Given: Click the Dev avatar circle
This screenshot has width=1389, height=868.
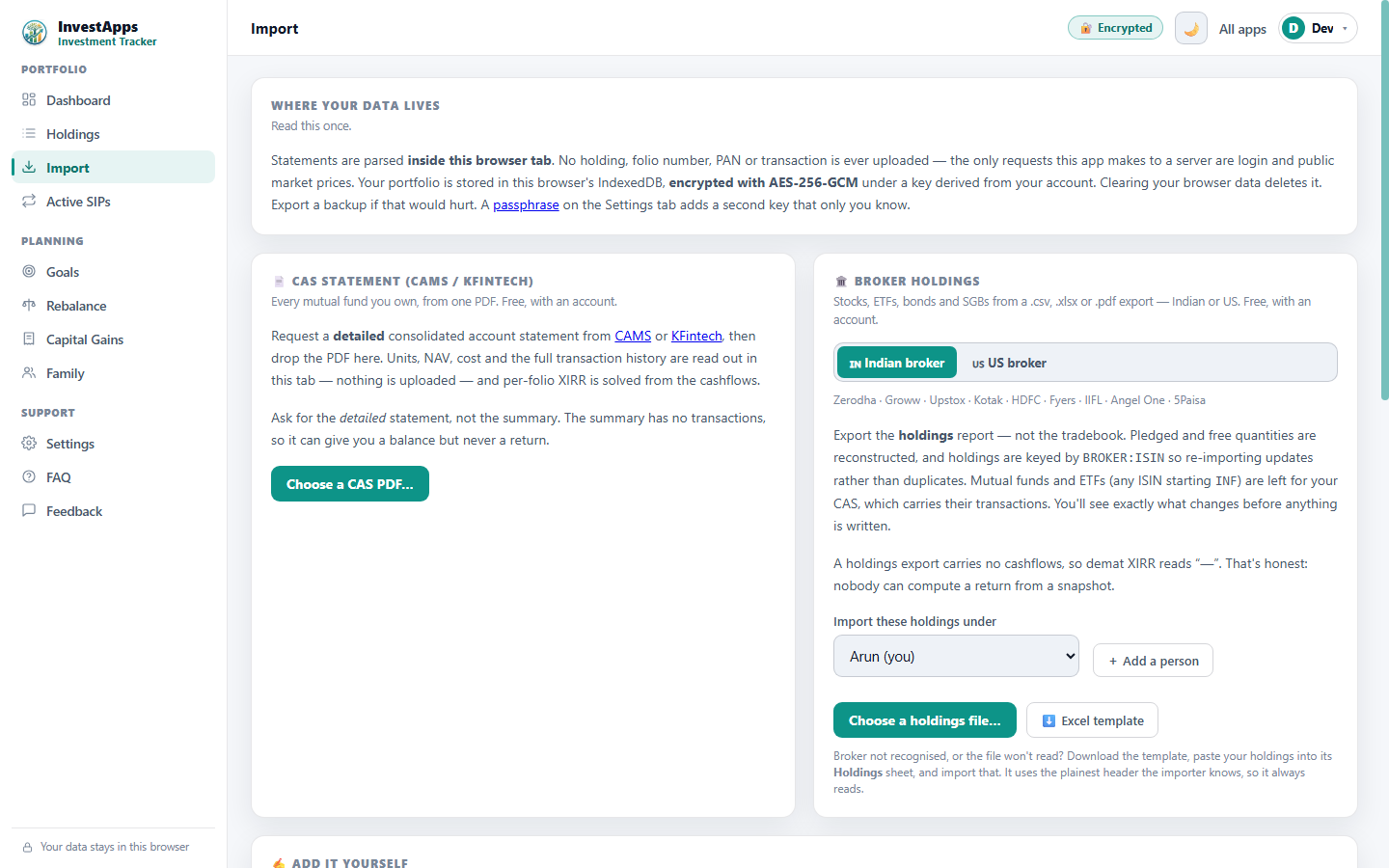Looking at the screenshot, I should tap(1294, 28).
